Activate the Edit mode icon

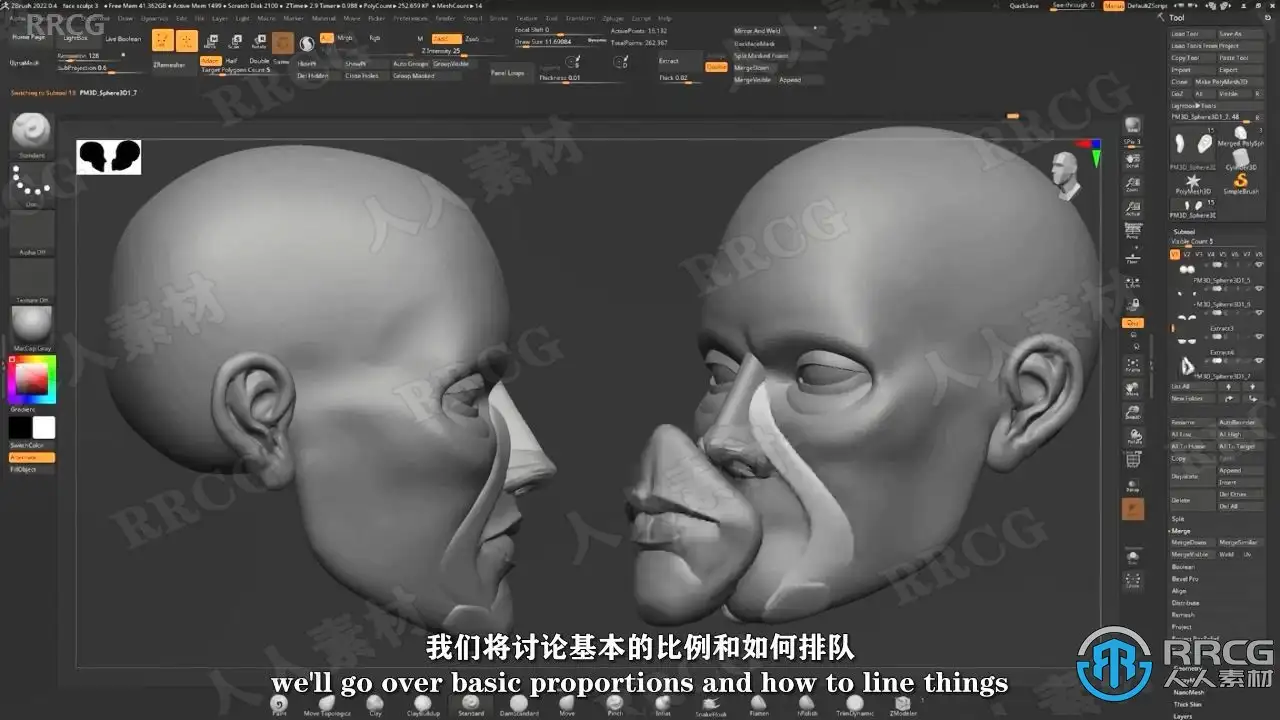pyautogui.click(x=162, y=40)
